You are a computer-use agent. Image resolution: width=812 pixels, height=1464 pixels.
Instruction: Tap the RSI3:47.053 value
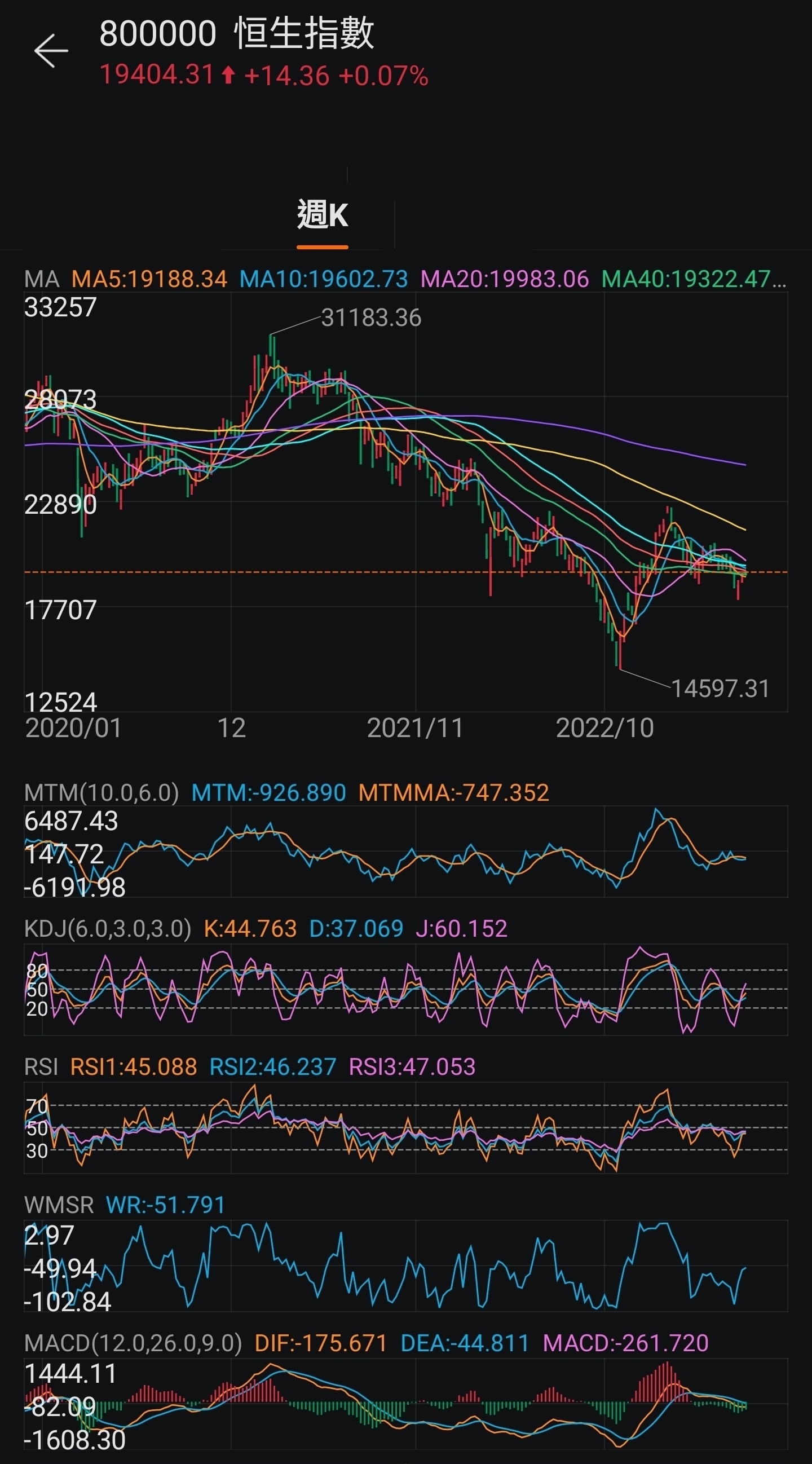[412, 1067]
